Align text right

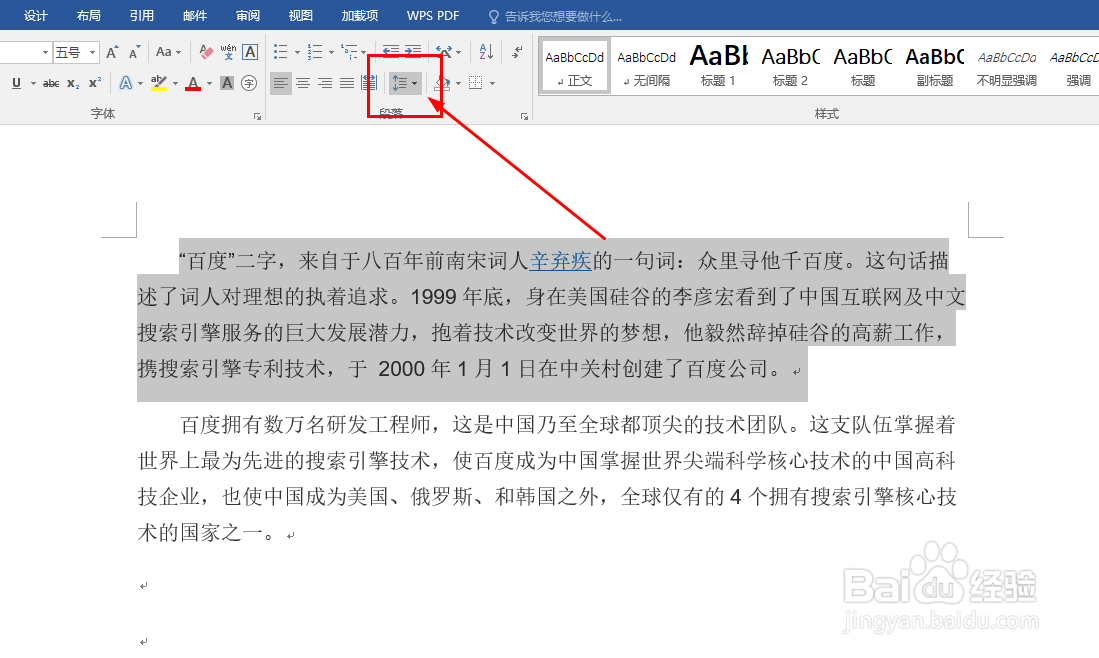click(325, 83)
